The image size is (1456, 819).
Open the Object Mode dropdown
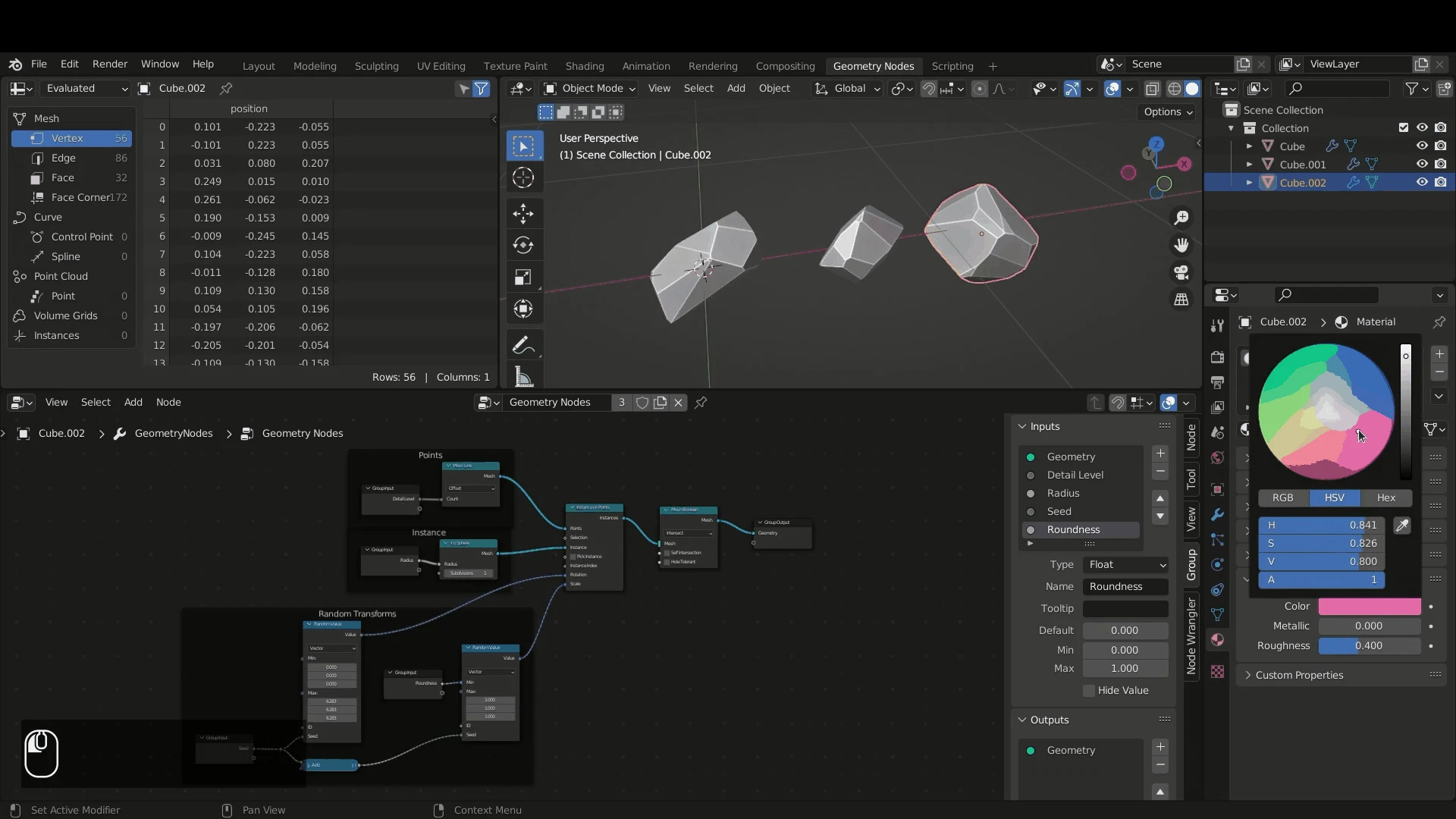[589, 89]
